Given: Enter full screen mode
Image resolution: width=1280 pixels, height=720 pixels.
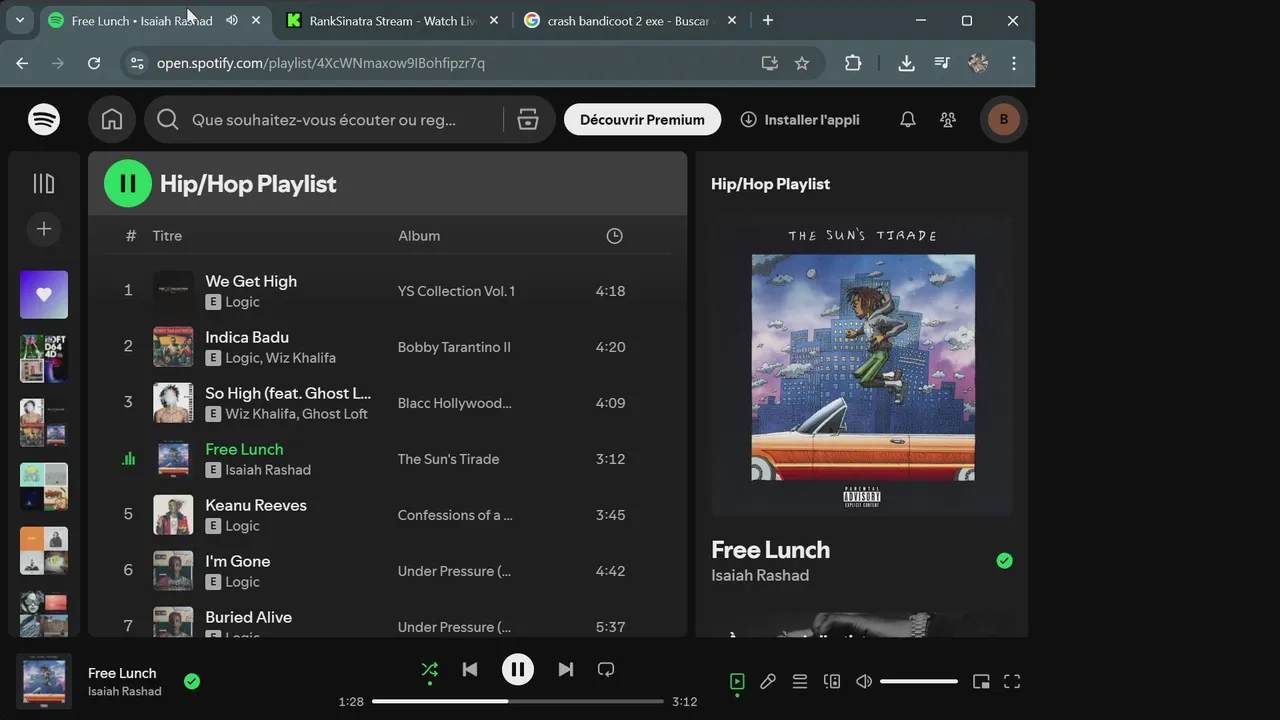Looking at the screenshot, I should point(1012,682).
